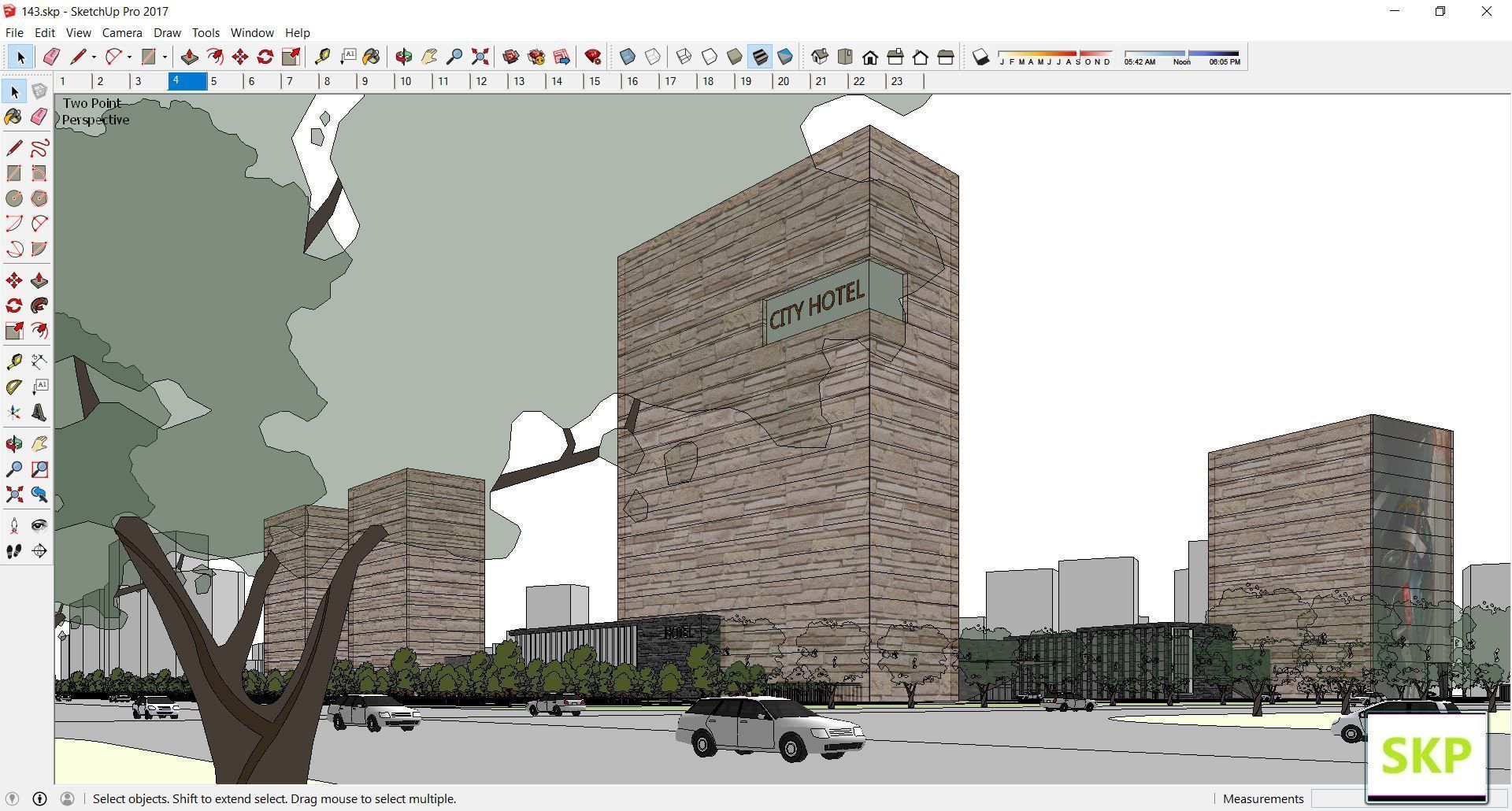Click the sign-in user status icon

(x=68, y=798)
